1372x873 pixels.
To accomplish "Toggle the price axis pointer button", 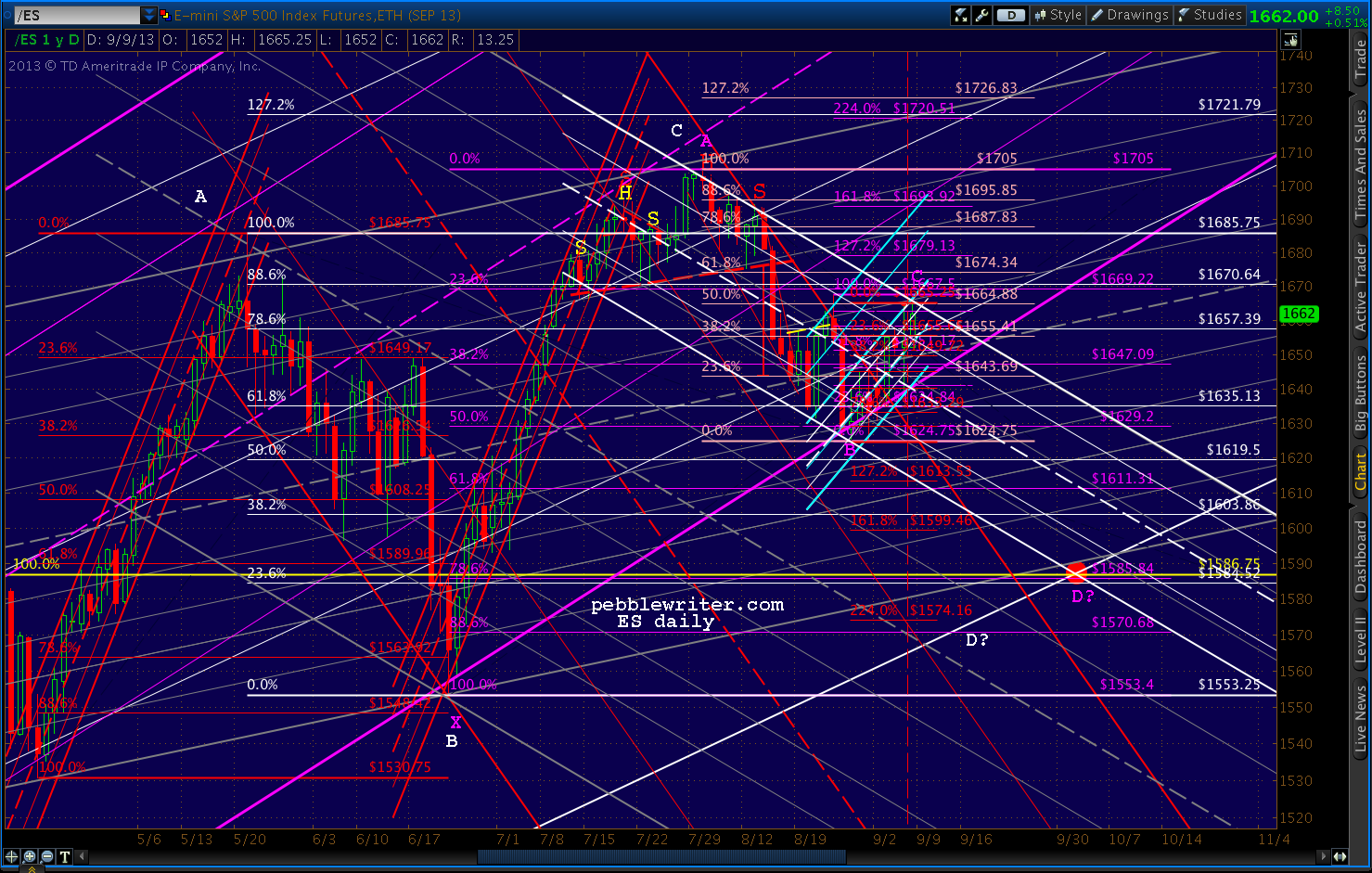I will (1290, 40).
